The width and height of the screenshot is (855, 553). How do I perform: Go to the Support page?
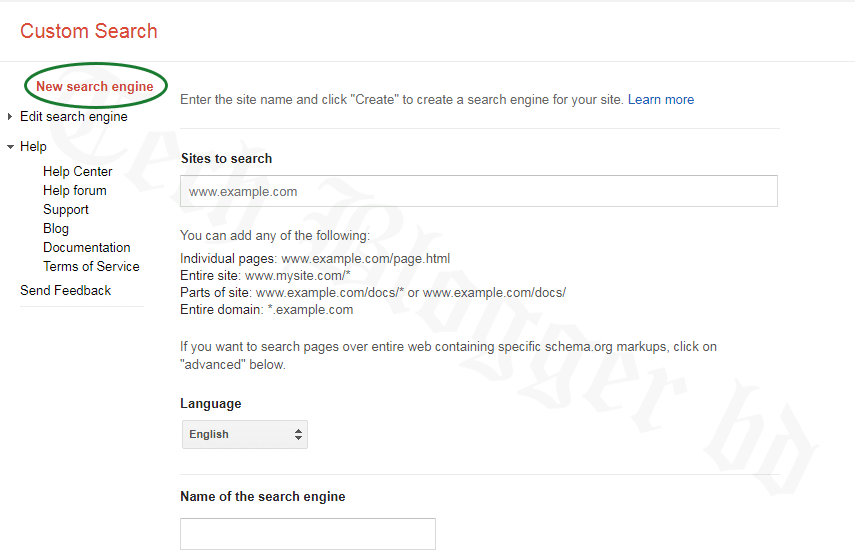pyautogui.click(x=66, y=210)
